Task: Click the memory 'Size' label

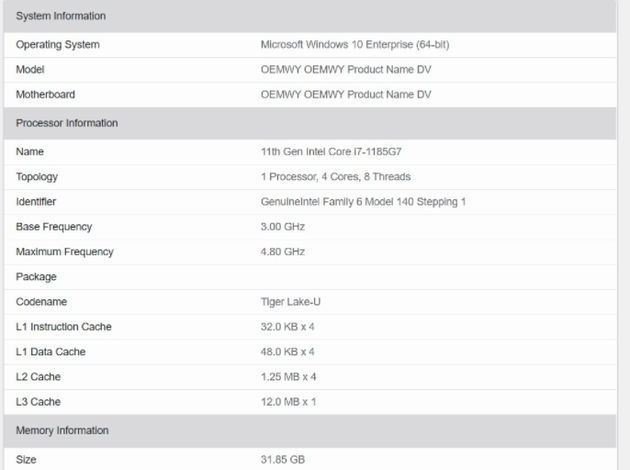Action: coord(26,459)
